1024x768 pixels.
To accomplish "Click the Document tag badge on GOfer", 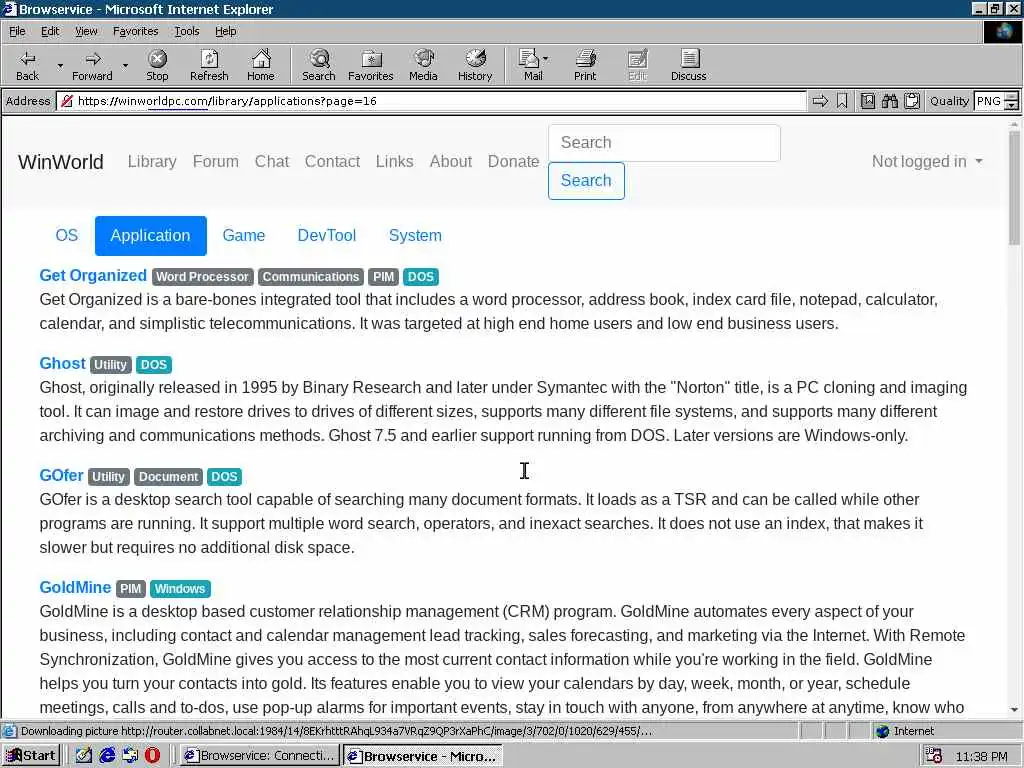I will tap(168, 477).
